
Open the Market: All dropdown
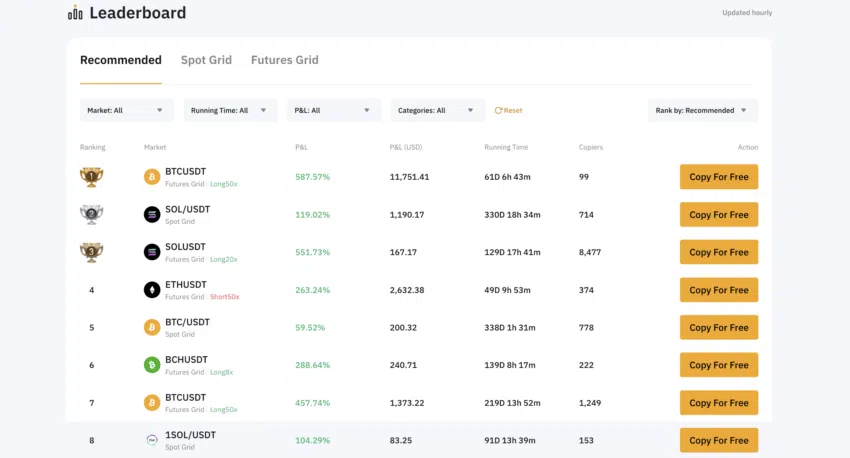click(x=126, y=110)
